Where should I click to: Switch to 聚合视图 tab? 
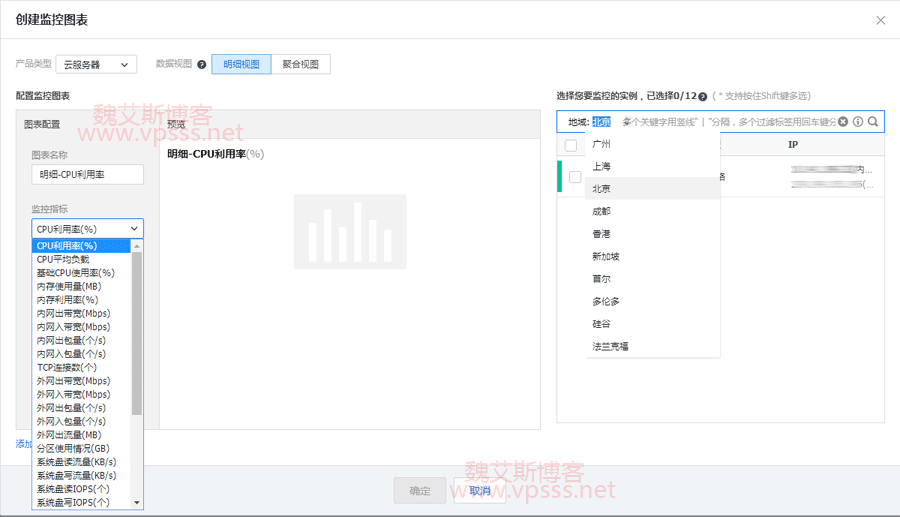coord(300,65)
